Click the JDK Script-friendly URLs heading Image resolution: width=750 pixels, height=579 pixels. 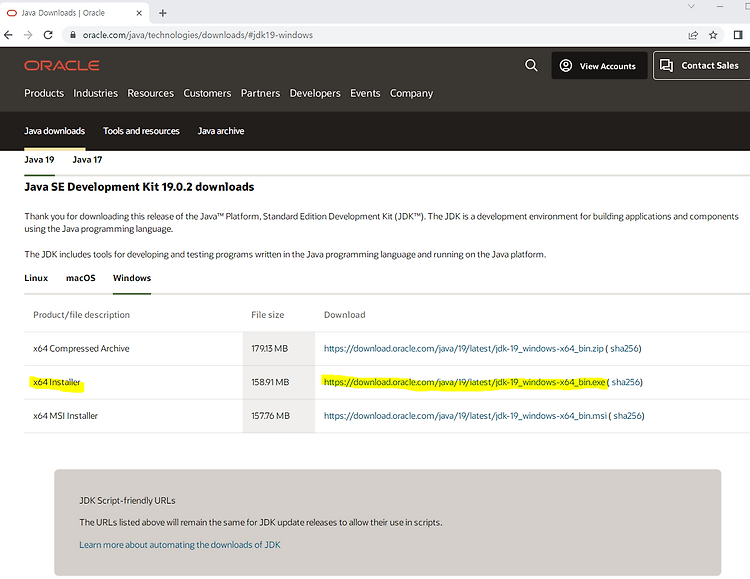coord(127,501)
